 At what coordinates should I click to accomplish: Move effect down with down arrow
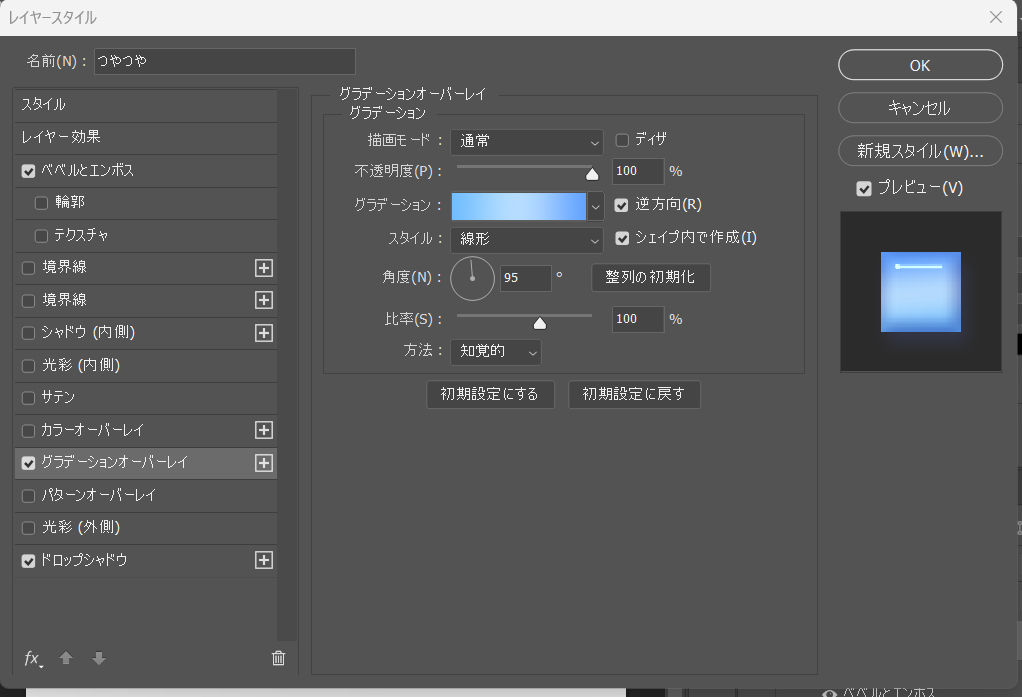click(x=99, y=658)
